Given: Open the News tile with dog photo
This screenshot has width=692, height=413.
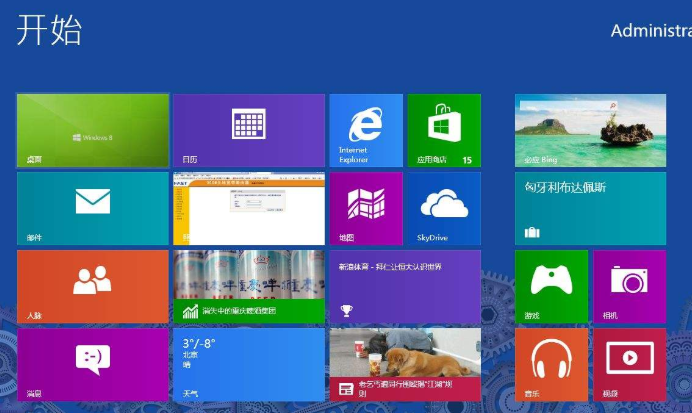Looking at the screenshot, I should point(404,364).
